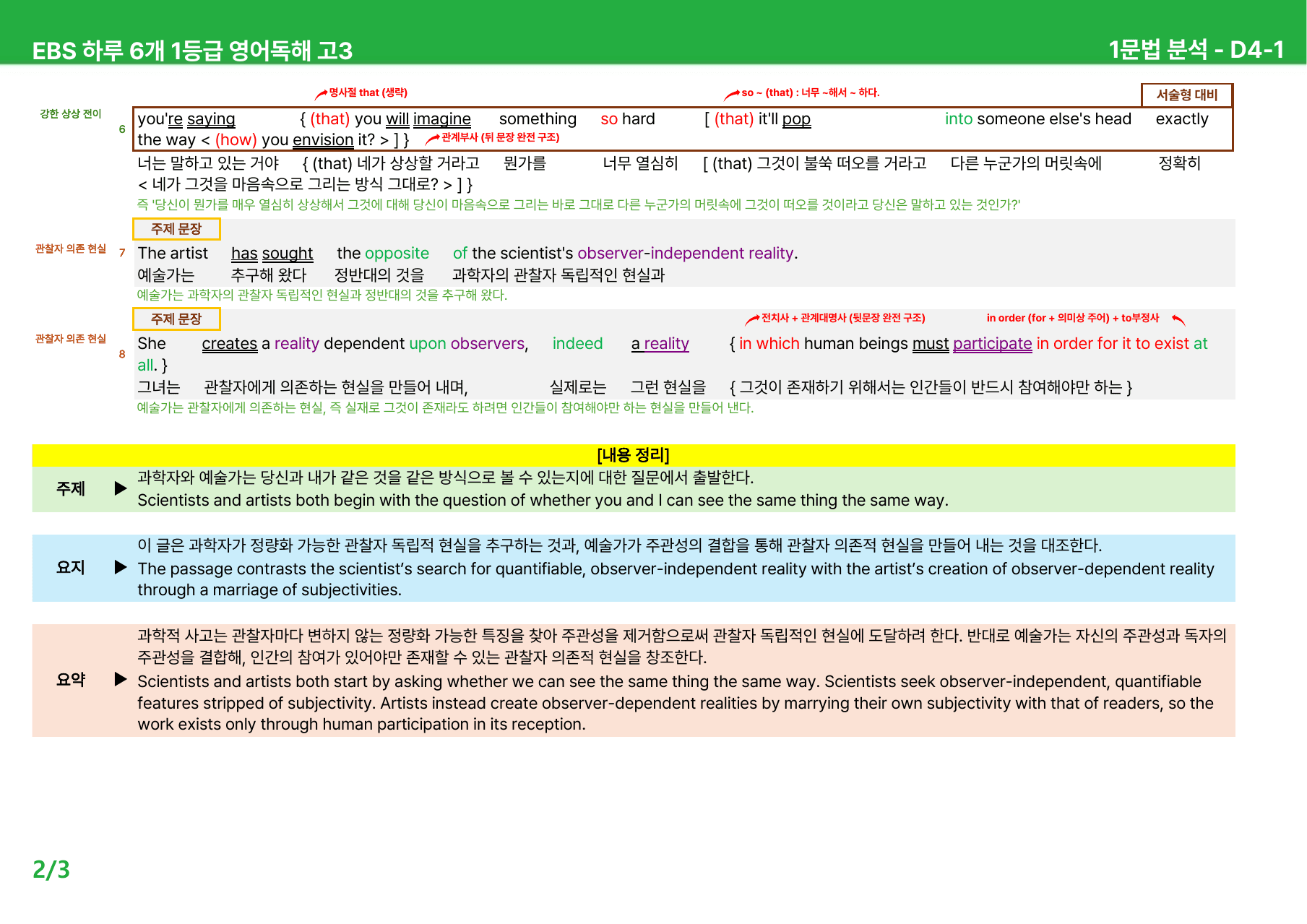Image resolution: width=1307 pixels, height=924 pixels.
Task: Click the triangle marker beside '요약'
Action: coord(121,679)
